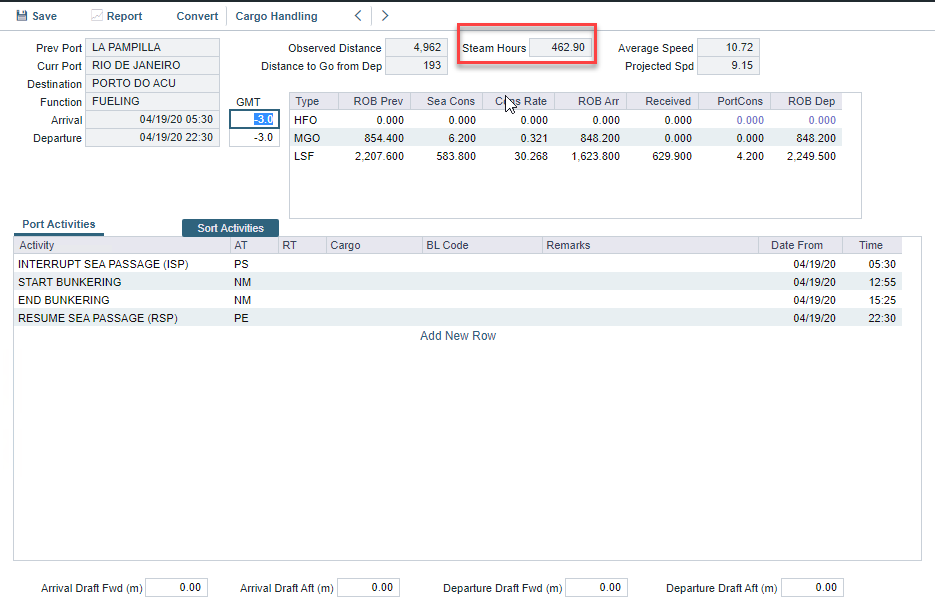The height and width of the screenshot is (604, 935).
Task: Click the next record chevron arrow
Action: point(384,15)
